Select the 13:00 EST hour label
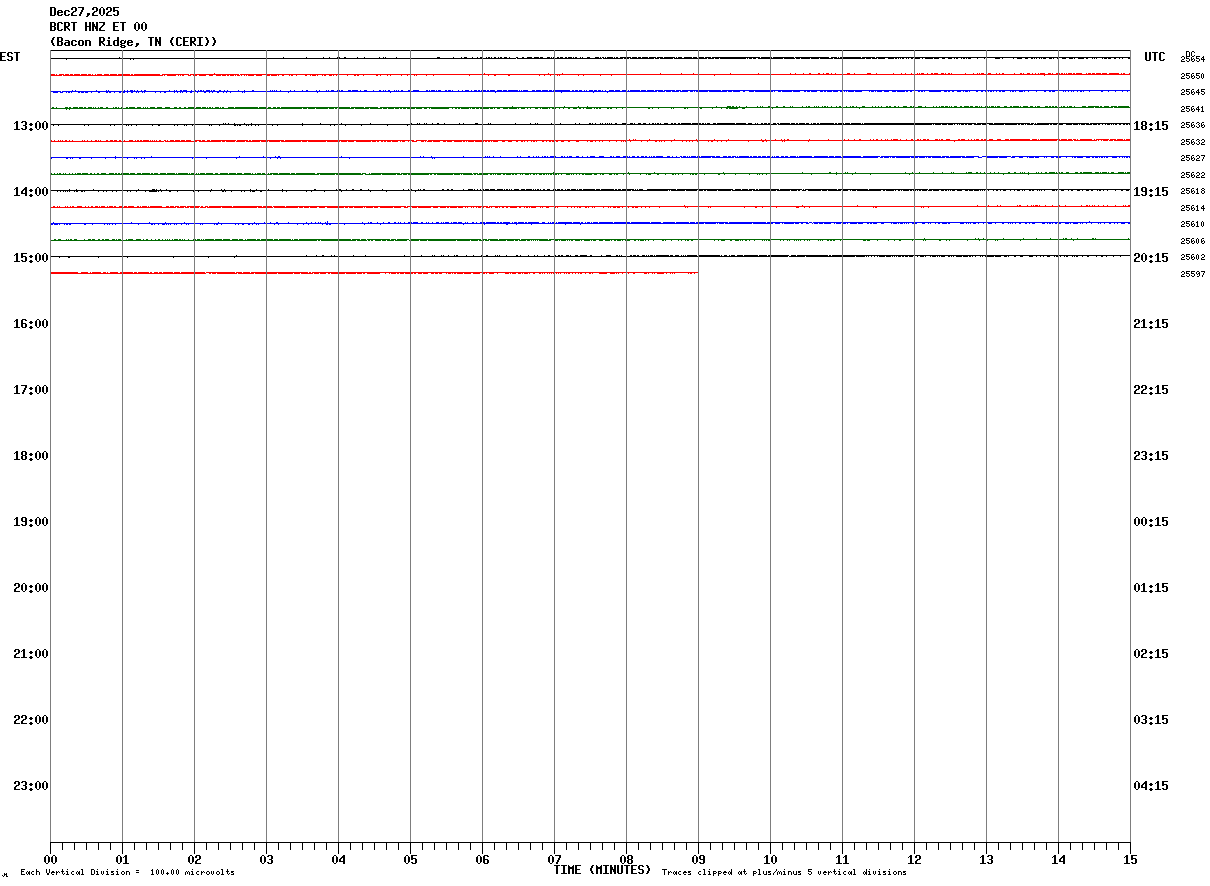Screen dimensions: 1210x886 pyautogui.click(x=31, y=125)
